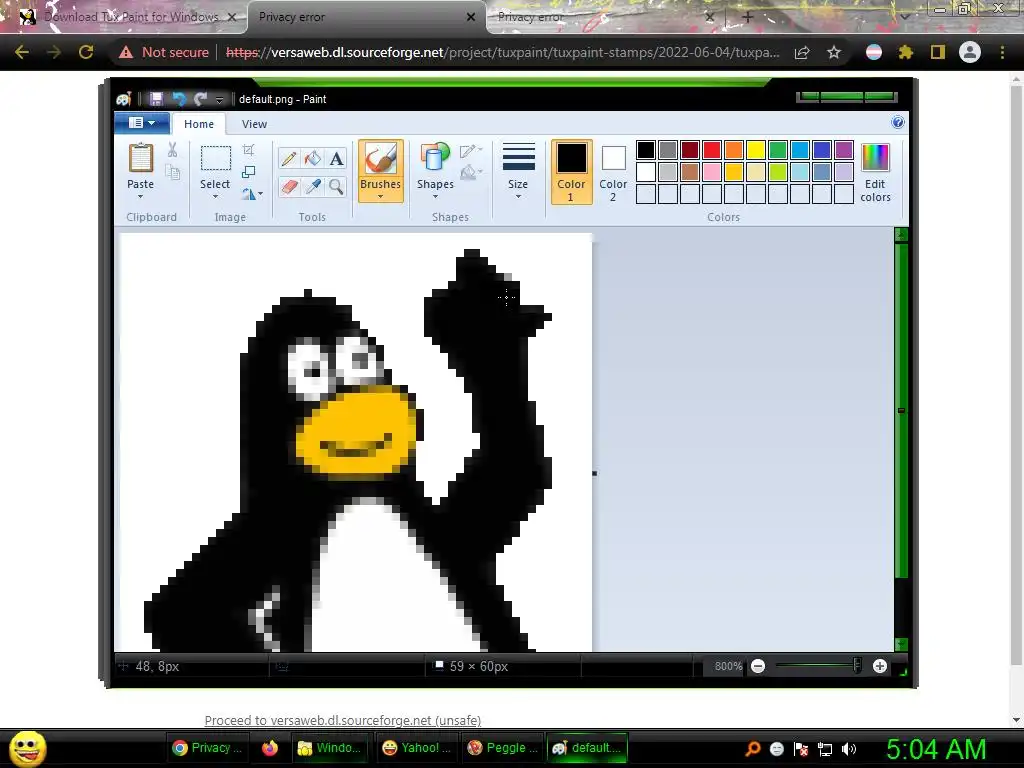Click the Crop icon in Image group
1024x768 pixels.
248,150
